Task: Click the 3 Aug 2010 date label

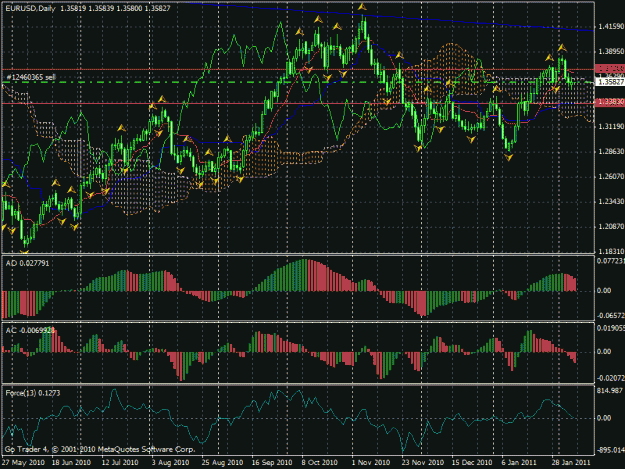Action: click(170, 463)
